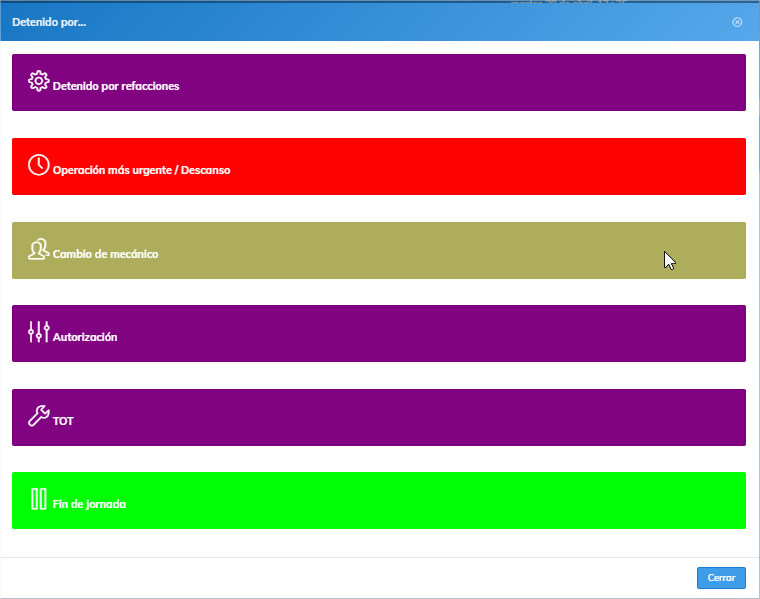Click the clock icon for Operación más urgente
760x599 pixels.
(38, 165)
